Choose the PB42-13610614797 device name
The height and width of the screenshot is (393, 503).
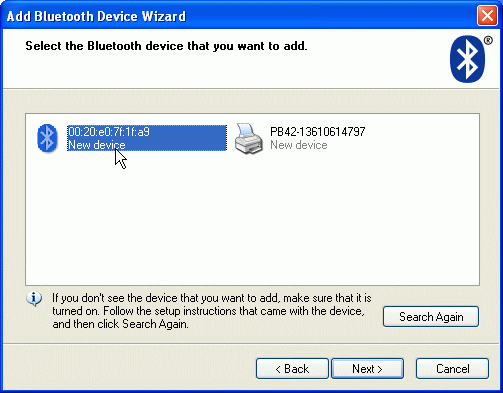(317, 132)
